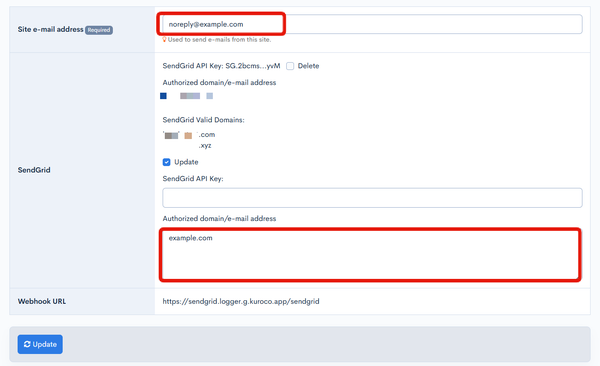Image resolution: width=600 pixels, height=366 pixels.
Task: Click the '.com' valid domain entry
Action: coord(207,135)
